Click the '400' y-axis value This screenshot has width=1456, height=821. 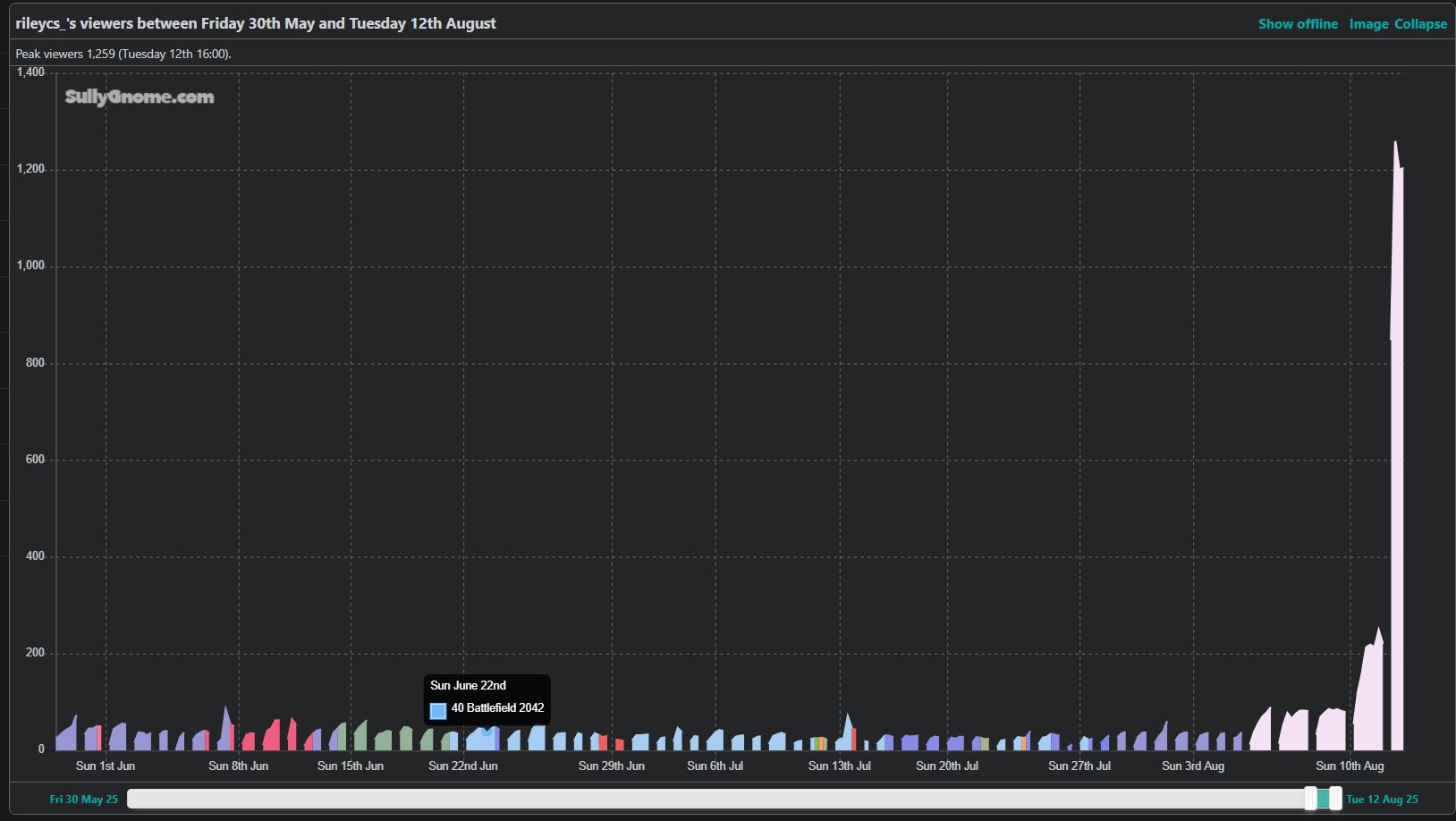coord(35,556)
